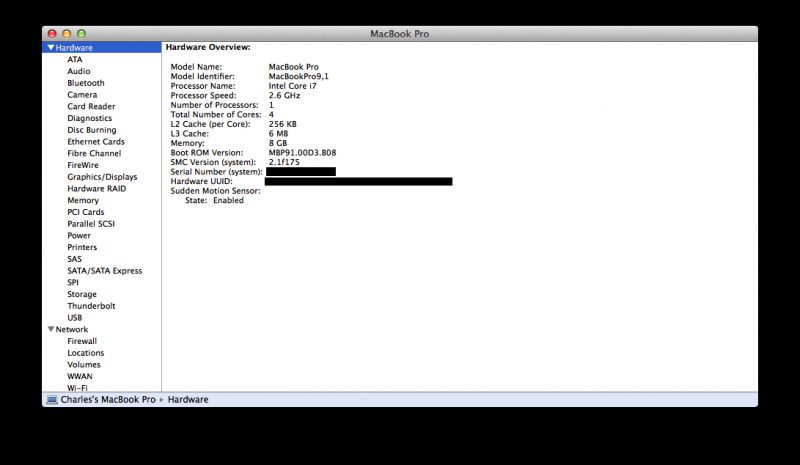The image size is (800, 465).
Task: Select Audio in the sidebar
Action: pos(79,71)
